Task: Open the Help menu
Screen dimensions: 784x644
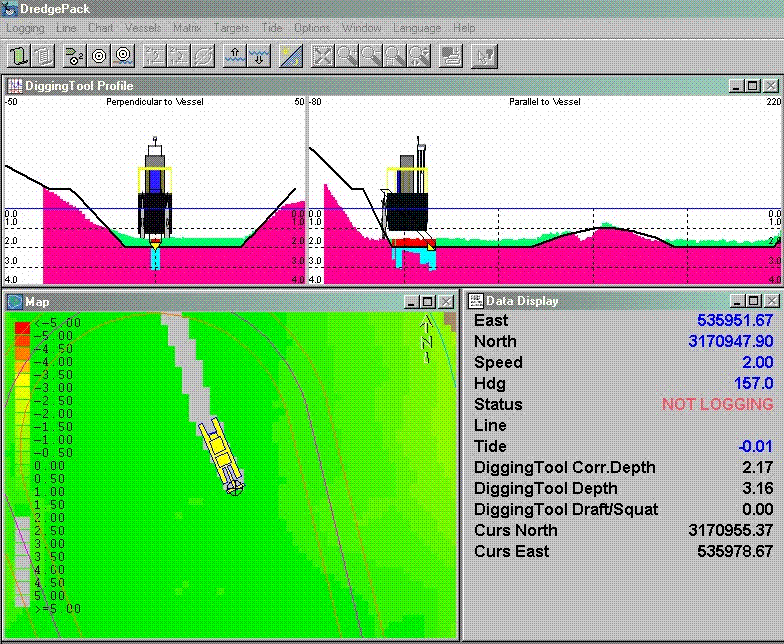Action: [x=464, y=28]
